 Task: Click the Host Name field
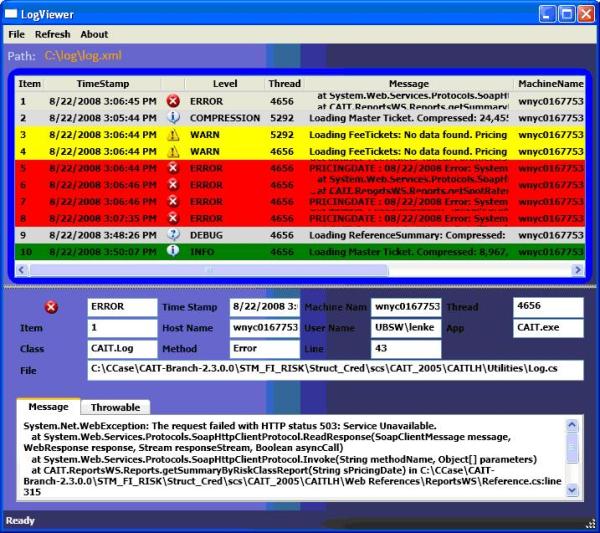(264, 328)
